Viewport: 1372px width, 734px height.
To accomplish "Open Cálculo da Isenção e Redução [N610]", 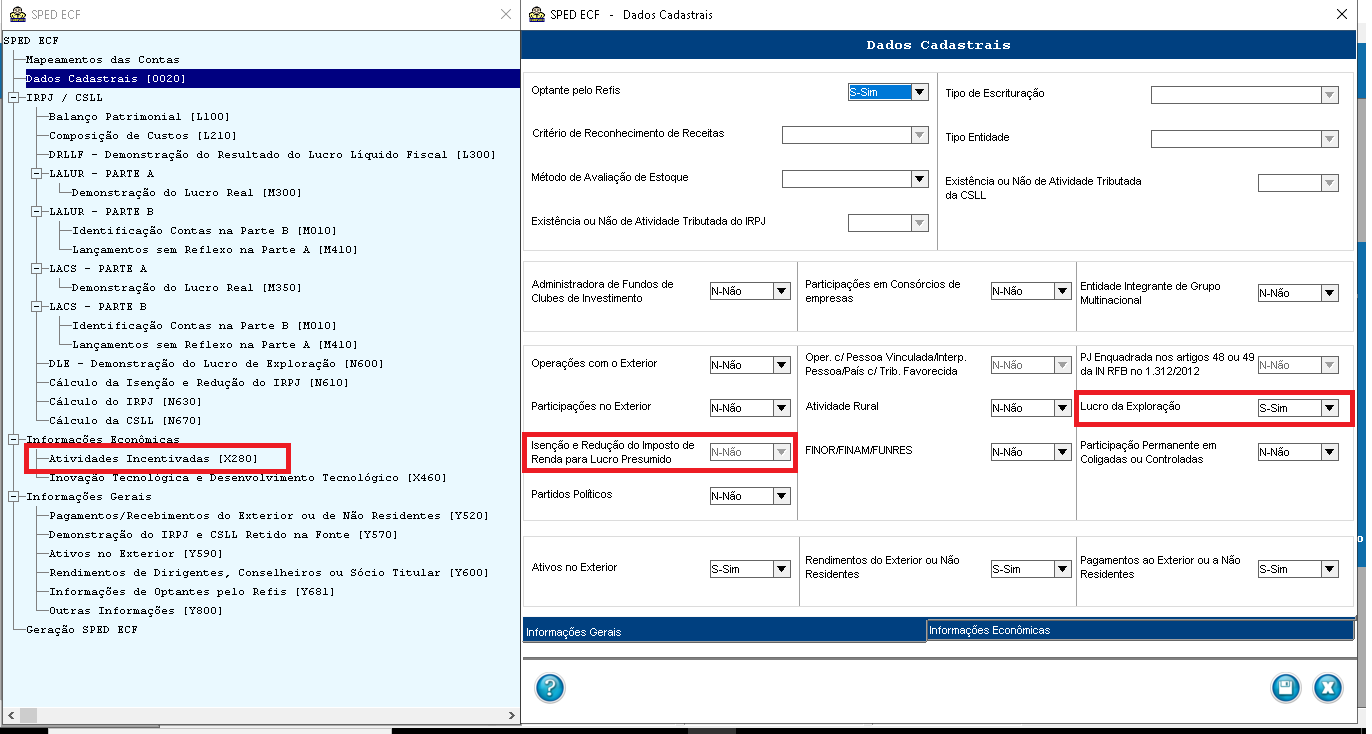I will tap(198, 383).
